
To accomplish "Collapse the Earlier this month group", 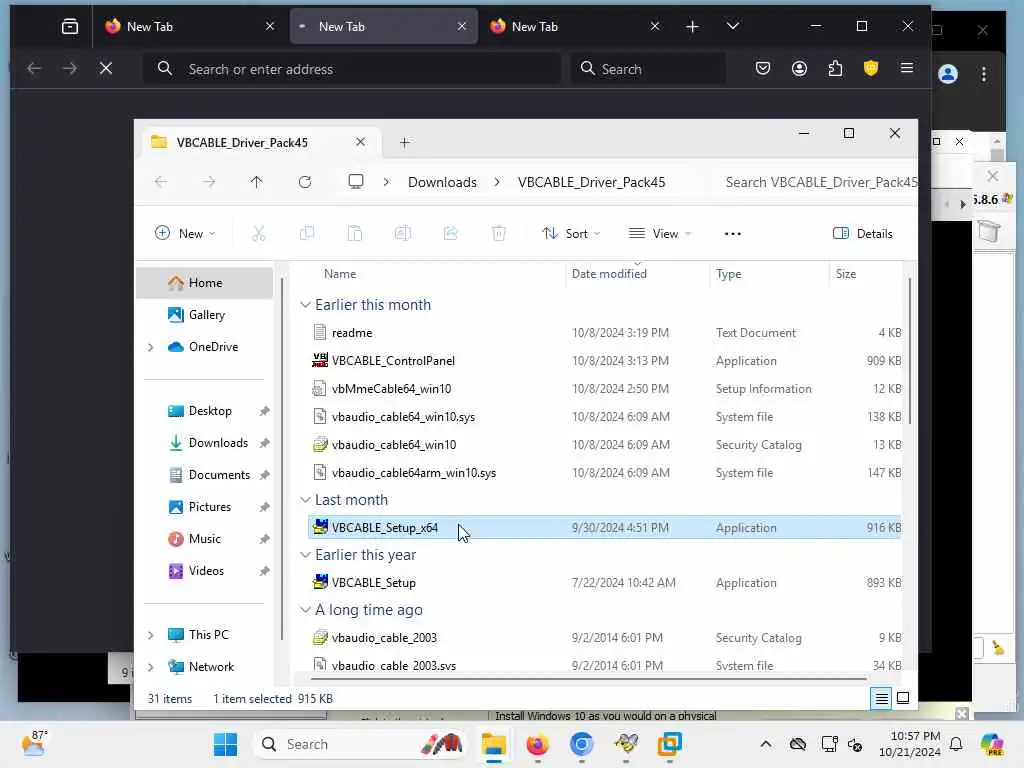I will click(305, 305).
